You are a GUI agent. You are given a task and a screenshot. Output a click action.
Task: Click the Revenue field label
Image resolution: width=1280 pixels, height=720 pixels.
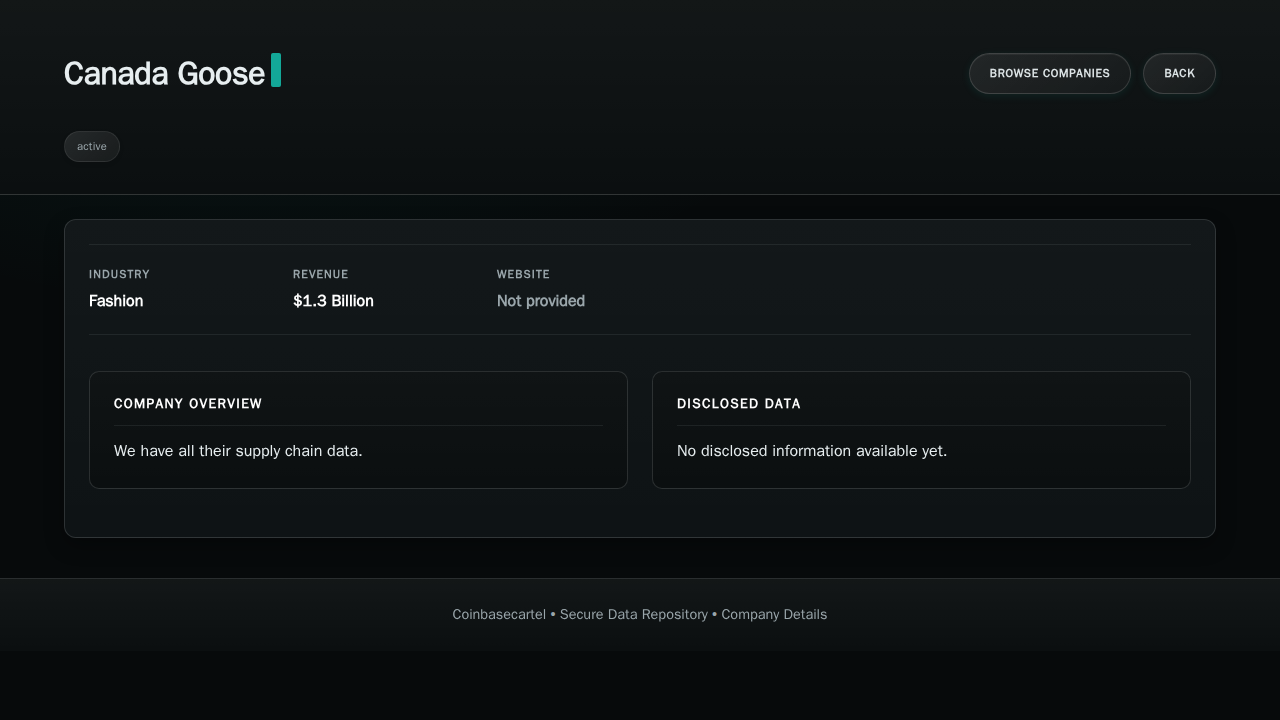tap(320, 274)
